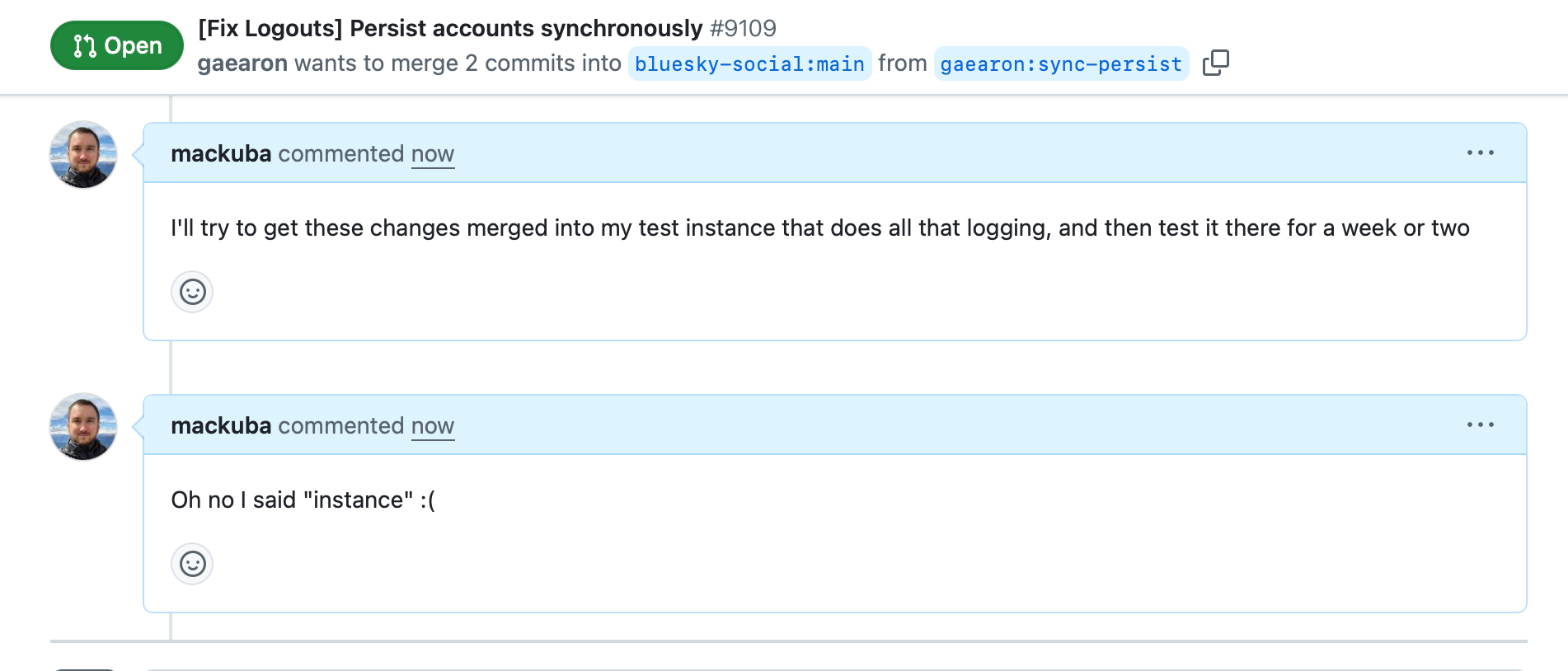Open the bluesky-social:main base branch

pos(749,64)
